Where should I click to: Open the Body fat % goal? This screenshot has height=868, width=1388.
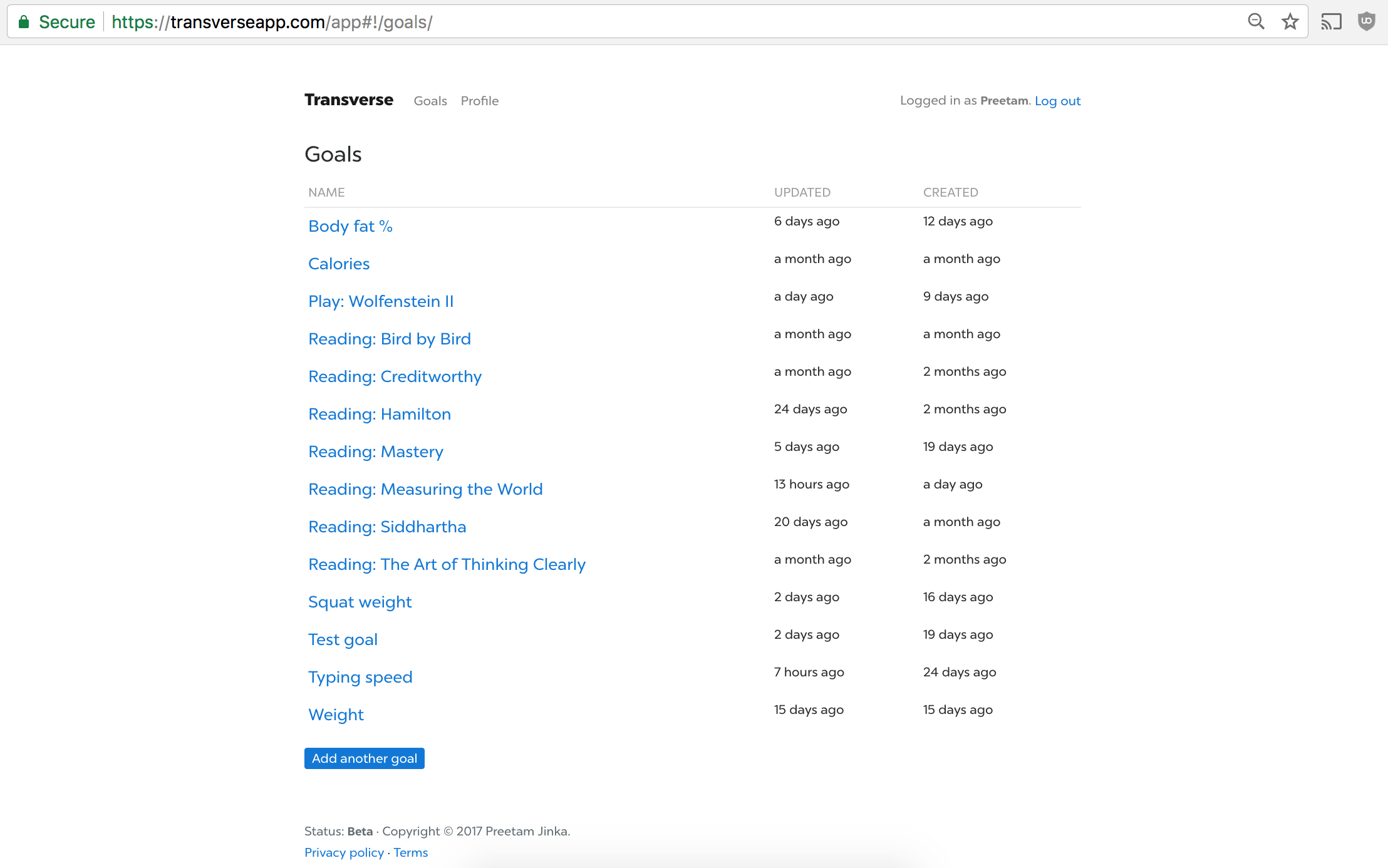point(350,226)
